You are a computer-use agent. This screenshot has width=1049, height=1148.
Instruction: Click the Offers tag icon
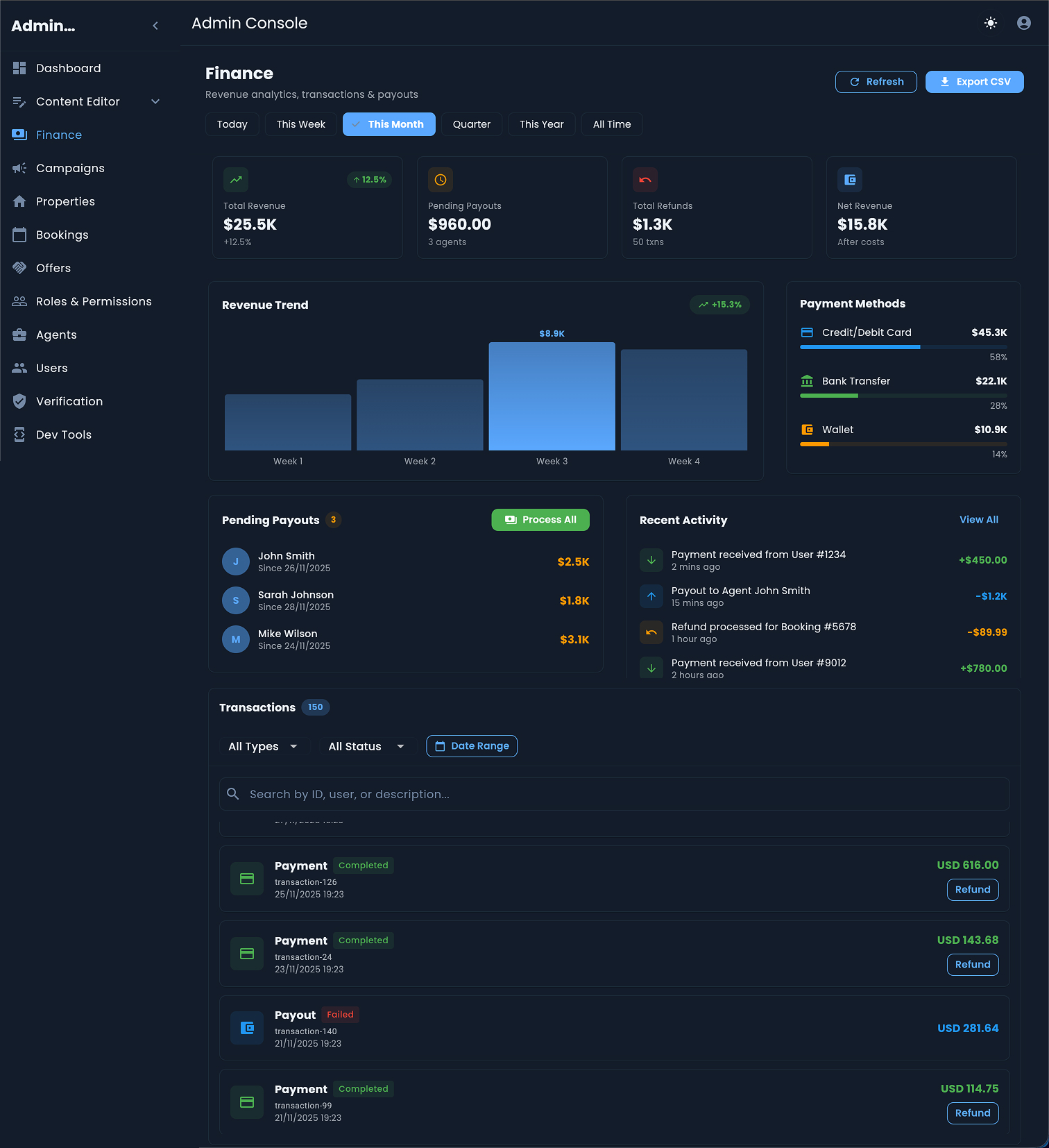[x=19, y=268]
